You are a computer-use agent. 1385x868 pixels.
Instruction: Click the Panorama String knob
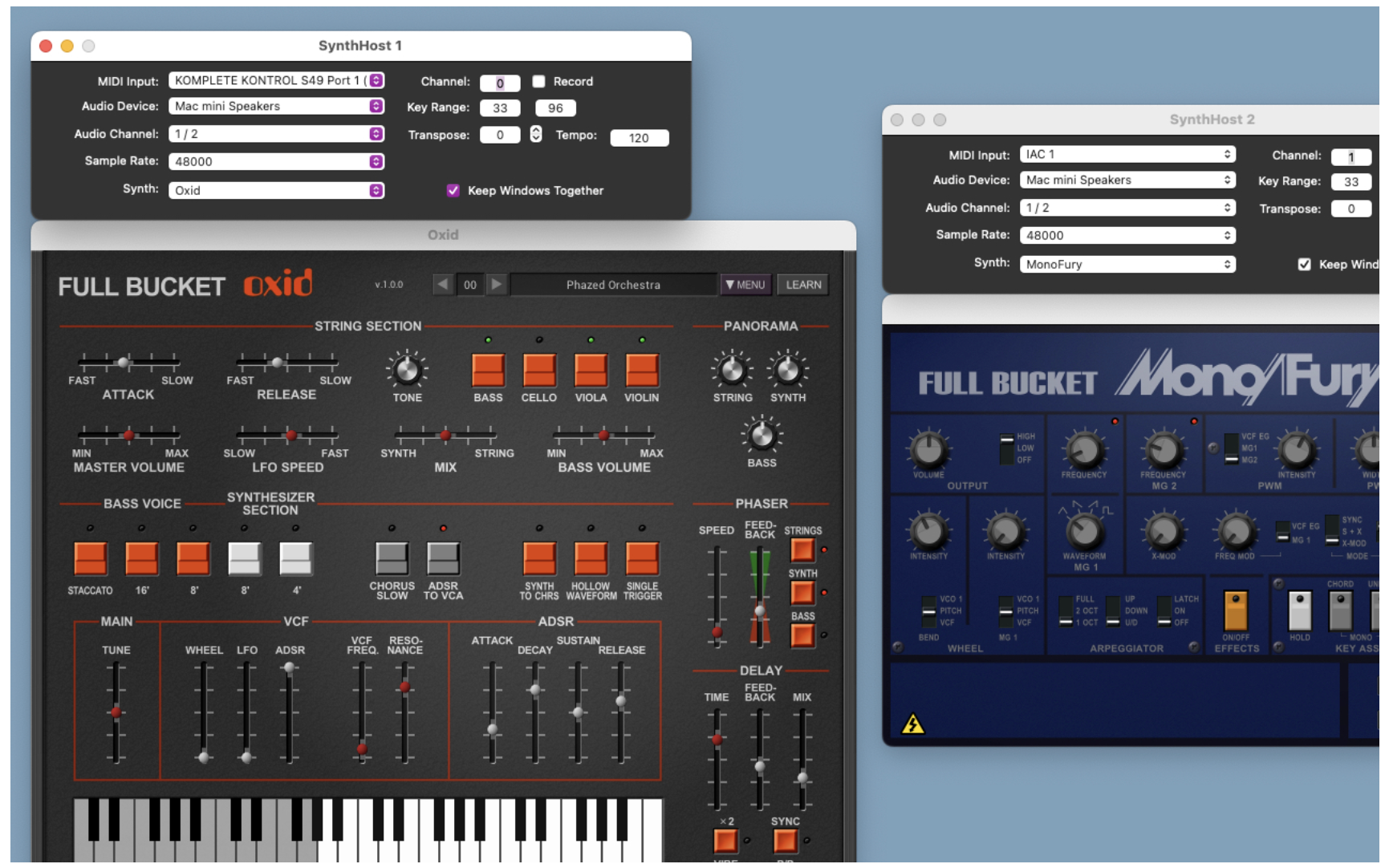732,370
